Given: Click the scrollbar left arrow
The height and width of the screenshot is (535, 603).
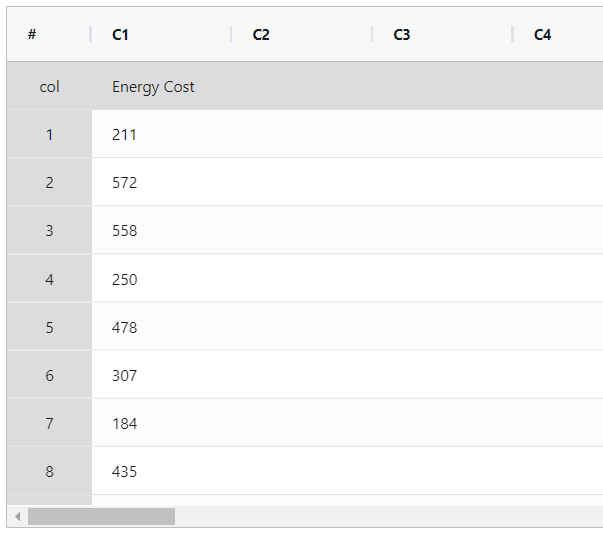Looking at the screenshot, I should pos(17,517).
